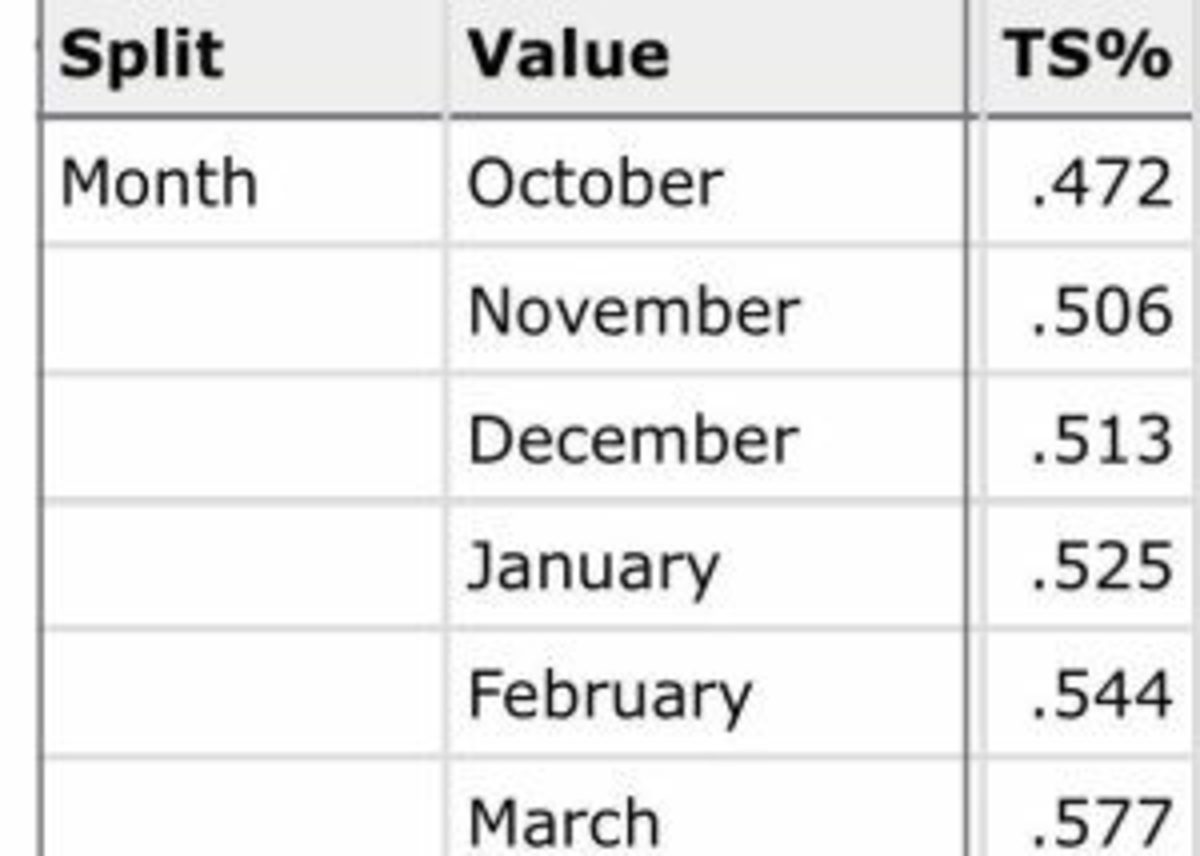Select empty Split cell beside February
This screenshot has height=856, width=1200.
[243, 695]
